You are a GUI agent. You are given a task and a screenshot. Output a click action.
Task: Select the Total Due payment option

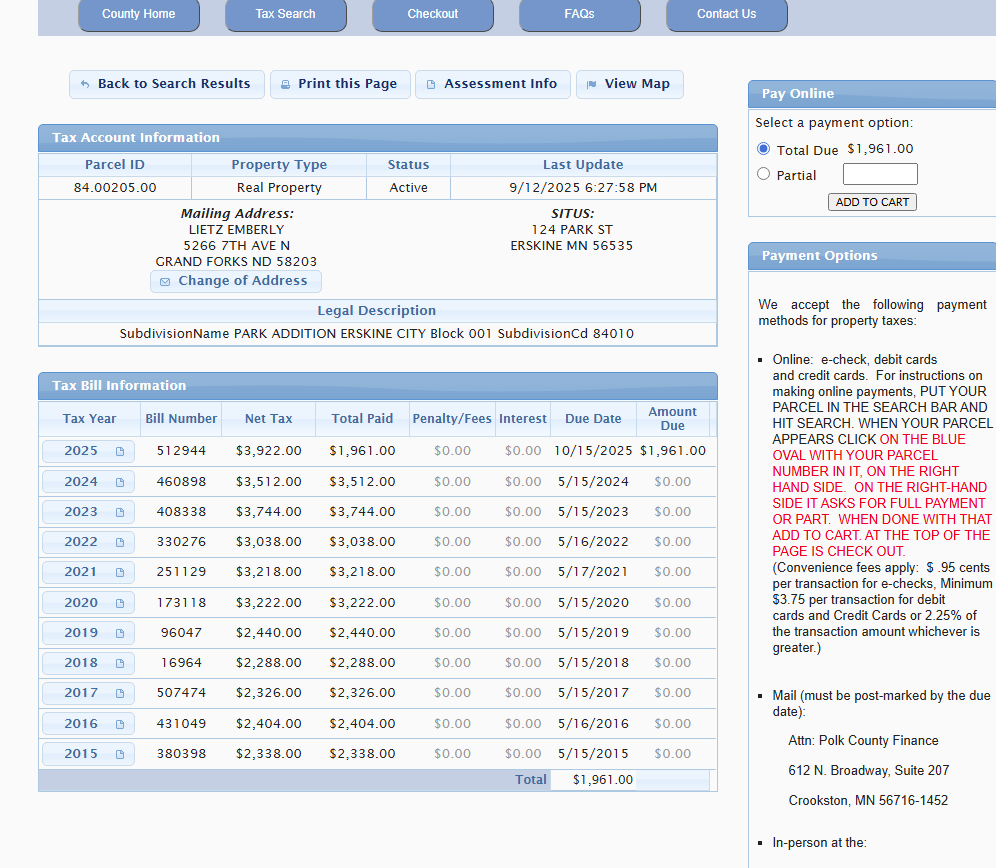click(x=764, y=149)
